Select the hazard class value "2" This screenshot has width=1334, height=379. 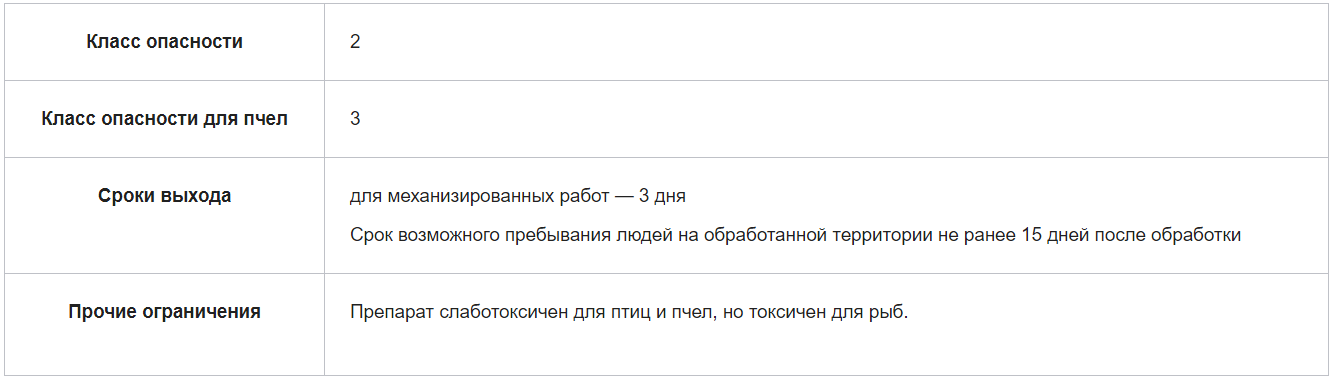tap(355, 43)
